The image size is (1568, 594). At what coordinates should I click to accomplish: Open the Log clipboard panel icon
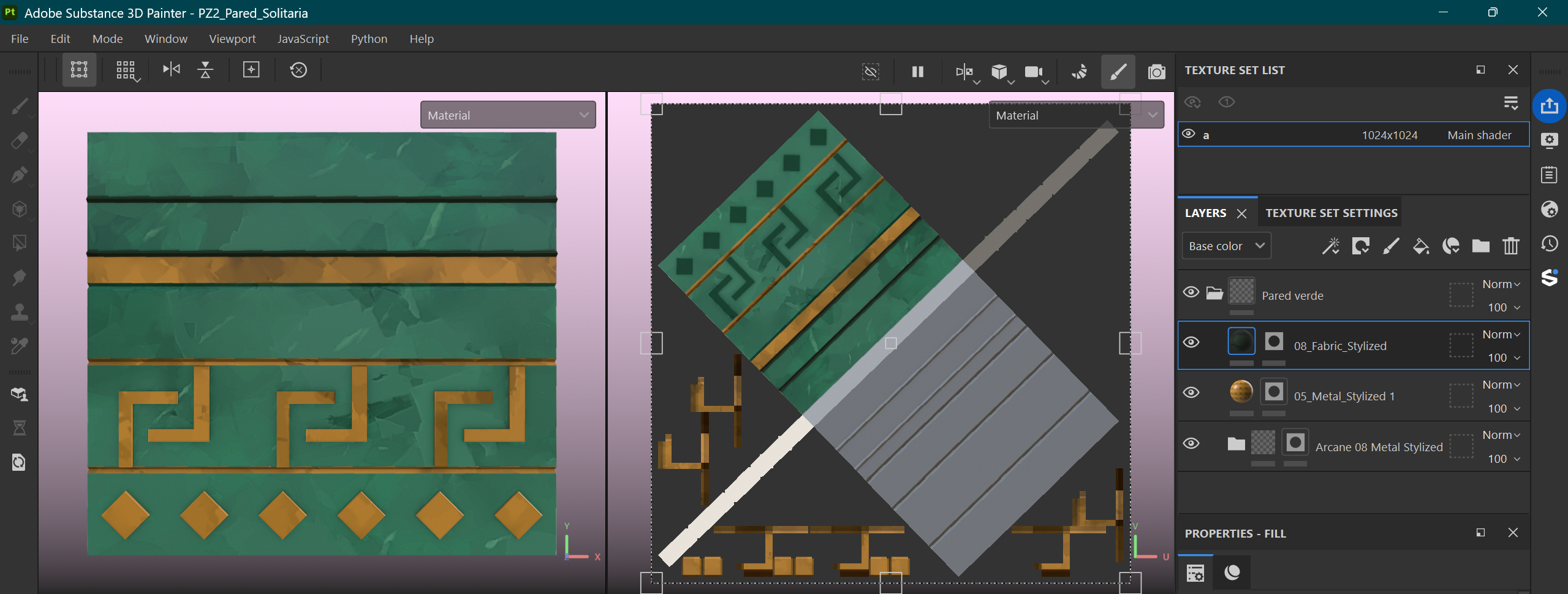pyautogui.click(x=1549, y=175)
